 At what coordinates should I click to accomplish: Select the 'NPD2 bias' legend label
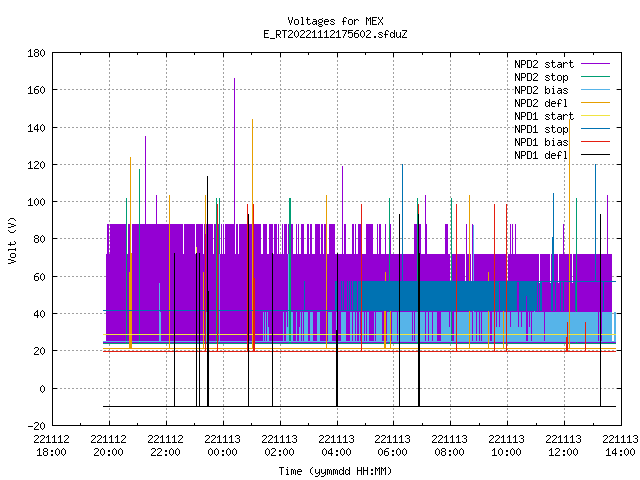click(541, 90)
